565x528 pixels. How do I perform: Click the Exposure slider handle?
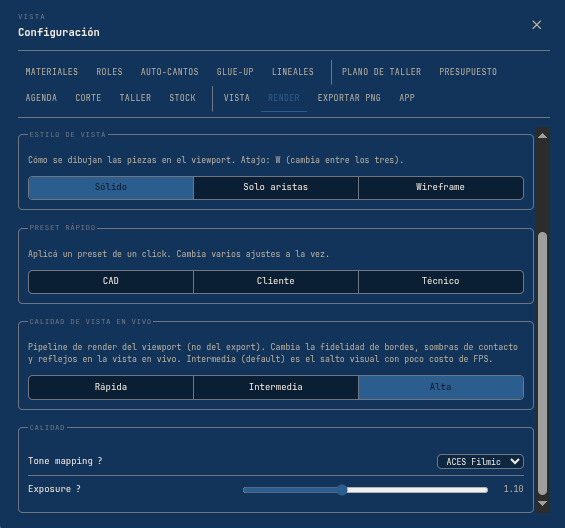pyautogui.click(x=342, y=490)
